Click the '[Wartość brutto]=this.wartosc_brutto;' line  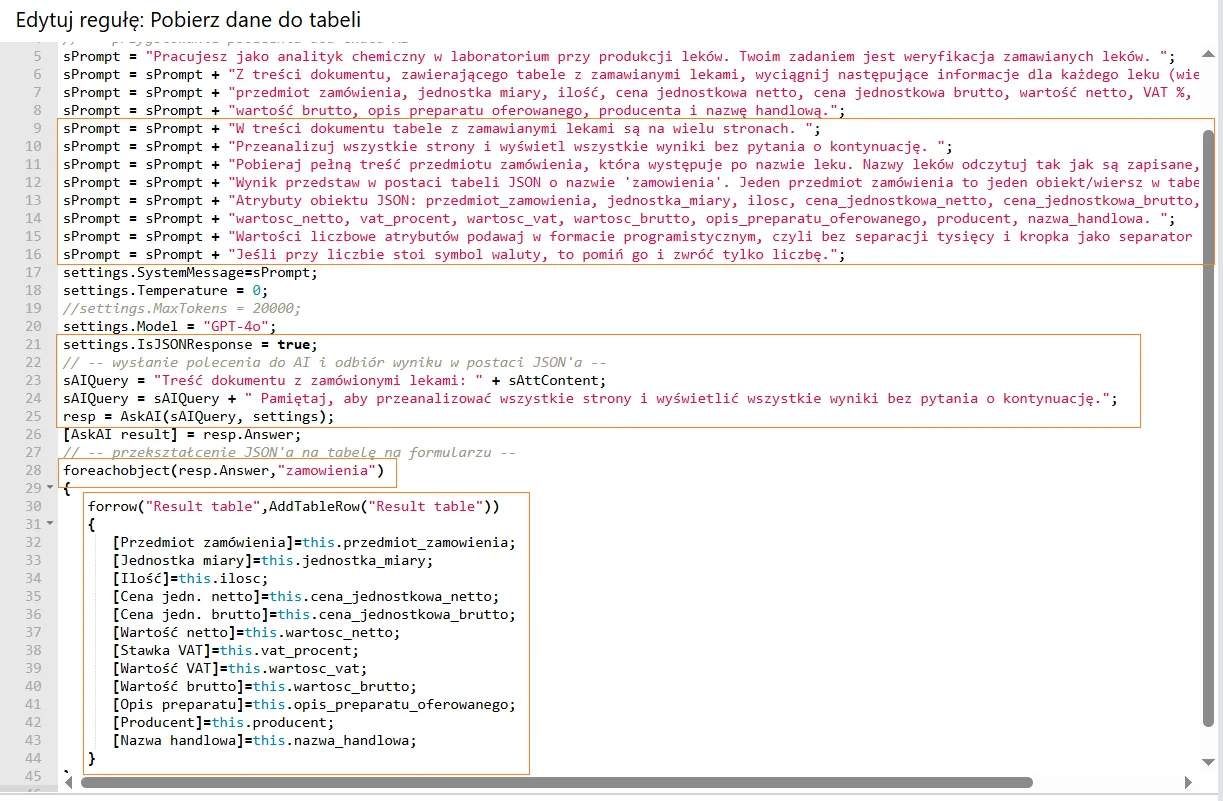click(264, 686)
